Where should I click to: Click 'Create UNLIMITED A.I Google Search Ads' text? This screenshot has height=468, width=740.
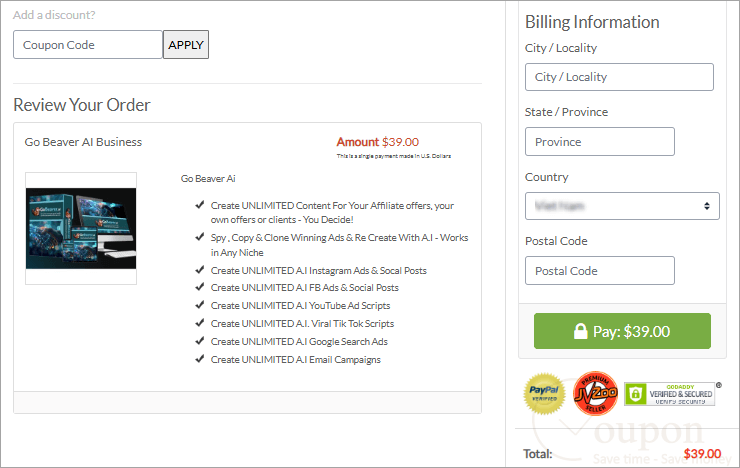point(299,342)
